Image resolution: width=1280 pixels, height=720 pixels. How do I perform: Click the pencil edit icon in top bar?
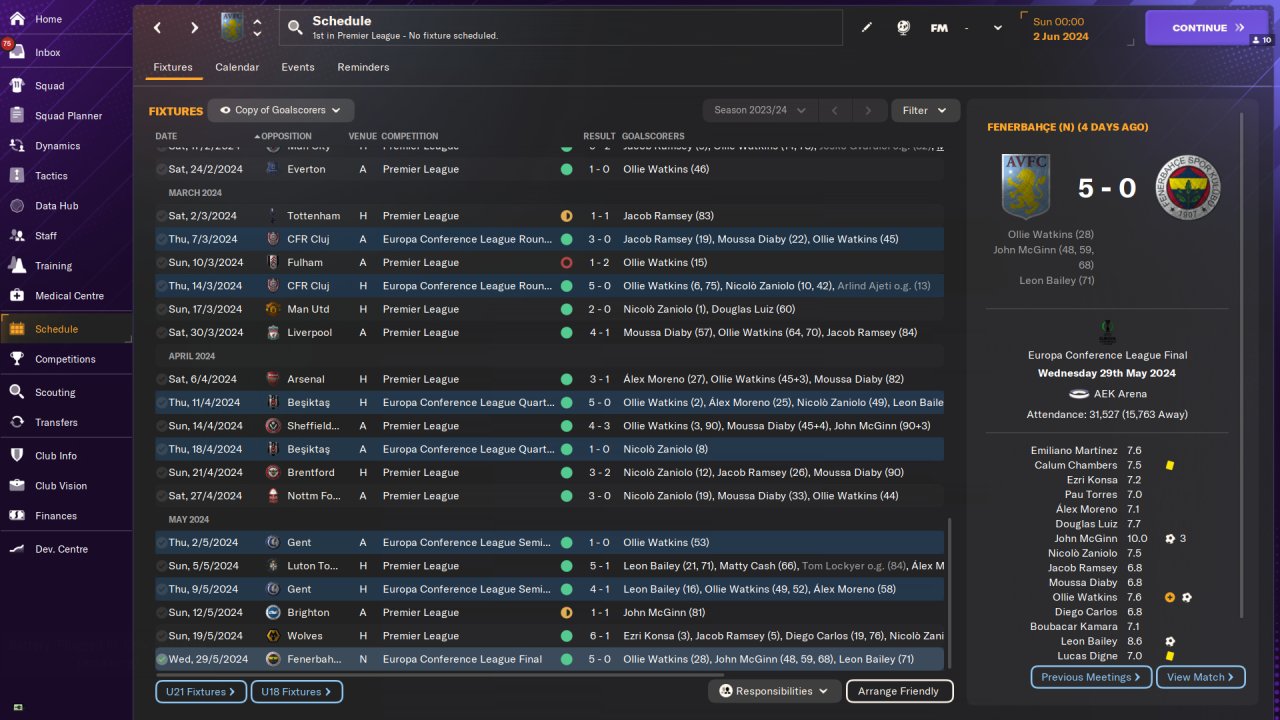pos(867,28)
